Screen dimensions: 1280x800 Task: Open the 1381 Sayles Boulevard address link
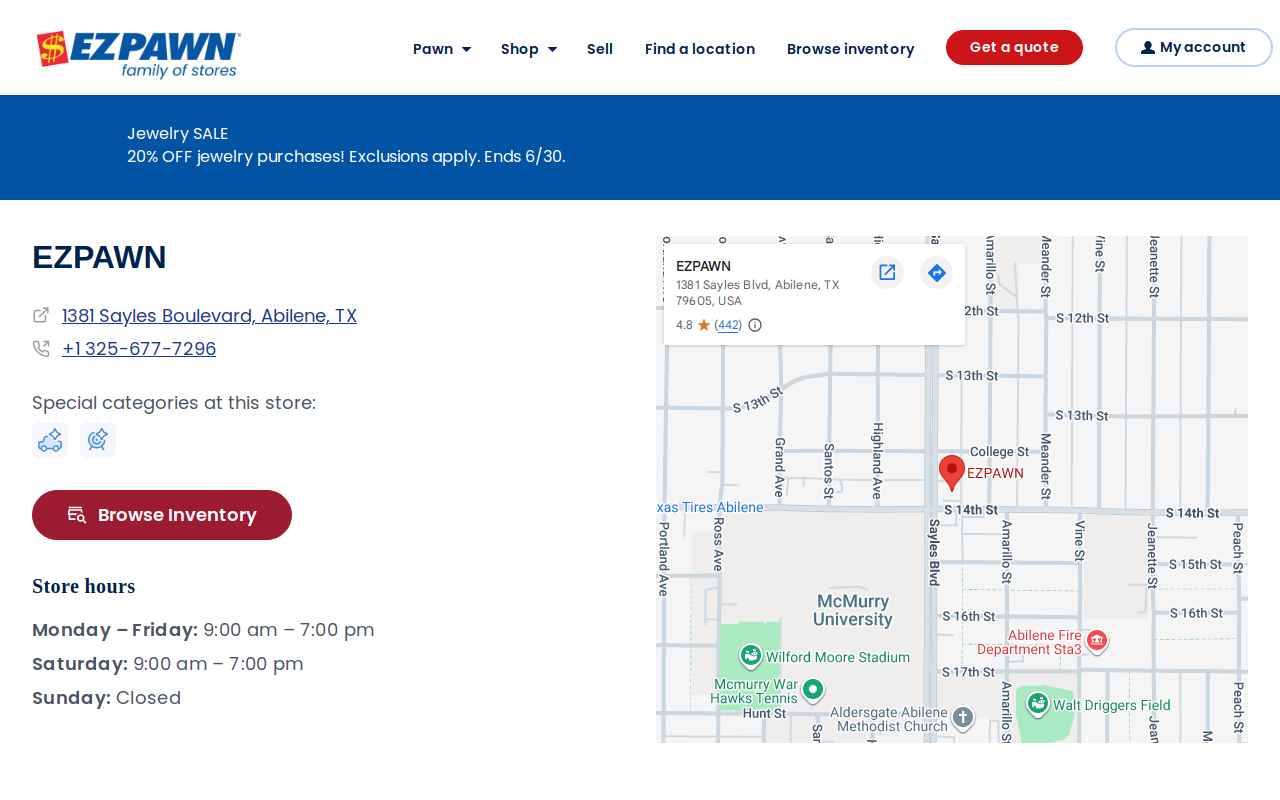209,316
